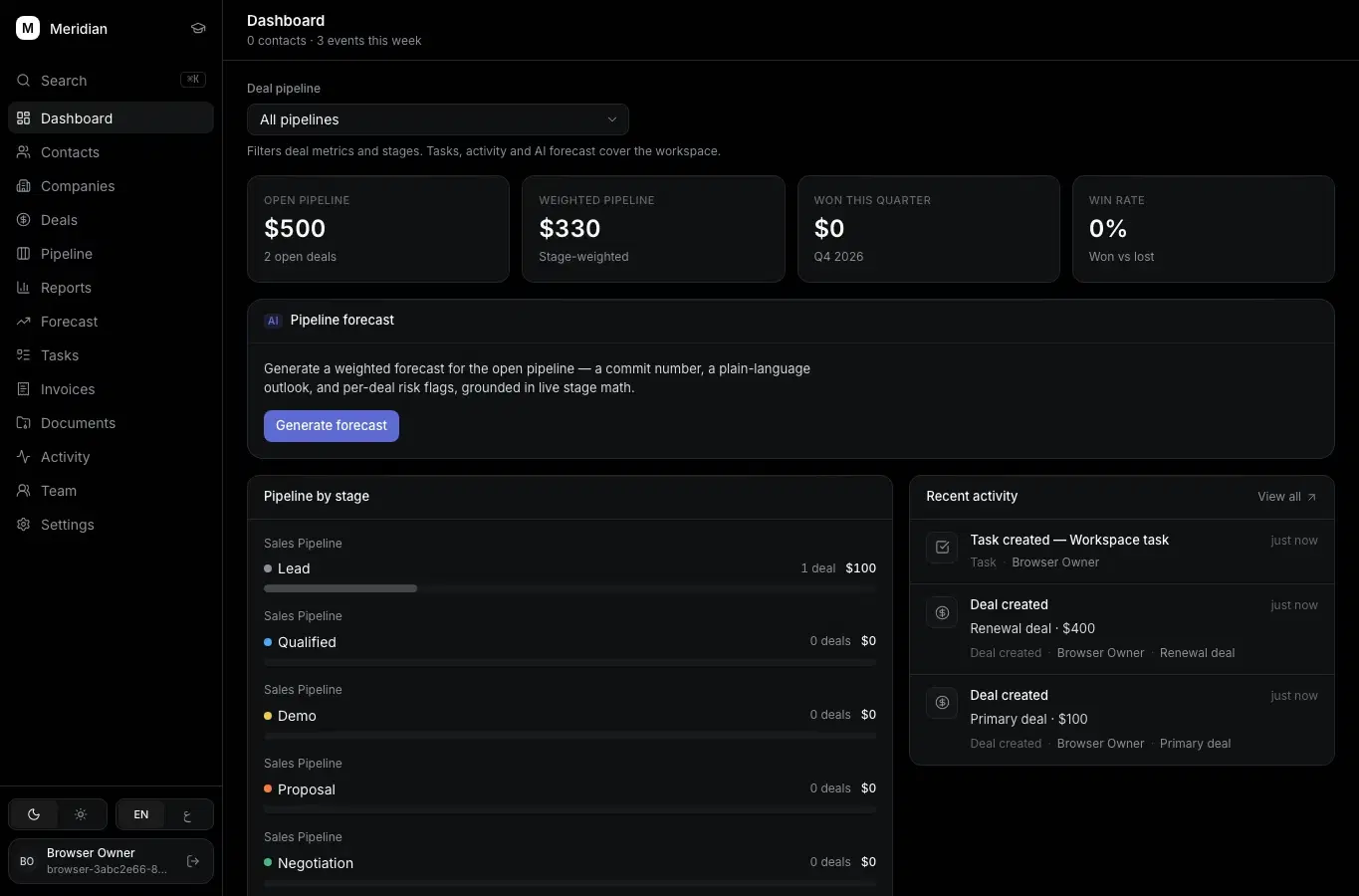Click the Forecast trend line icon
The image size is (1359, 896).
(x=23, y=322)
